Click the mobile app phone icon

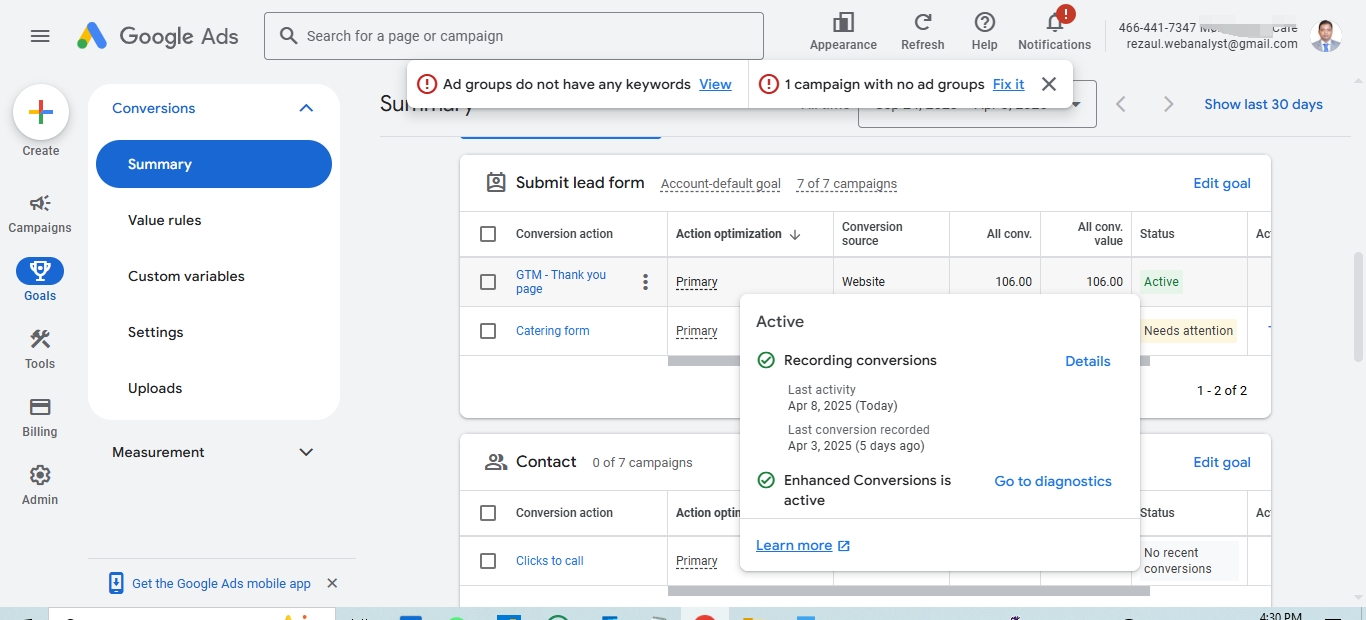click(x=116, y=583)
